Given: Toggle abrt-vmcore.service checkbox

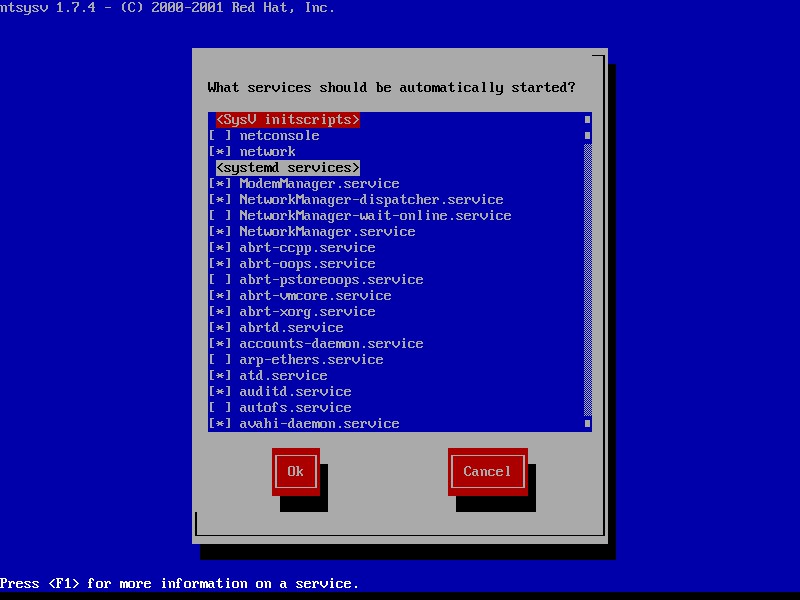Looking at the screenshot, I should (220, 295).
